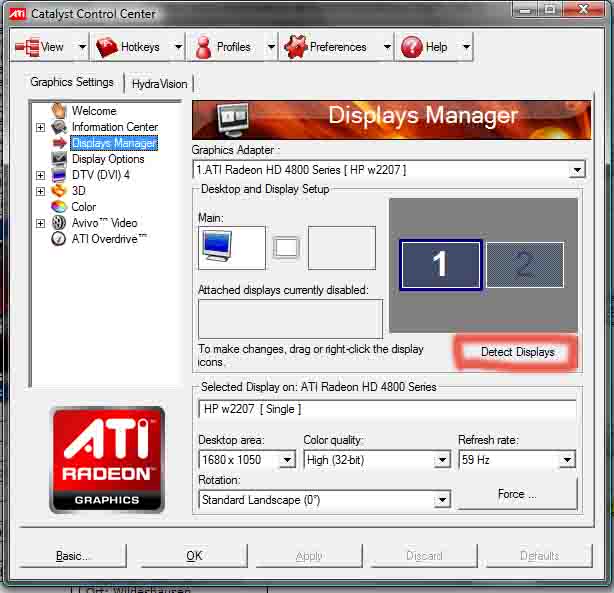Select display 2 in layout preview

[x=525, y=265]
